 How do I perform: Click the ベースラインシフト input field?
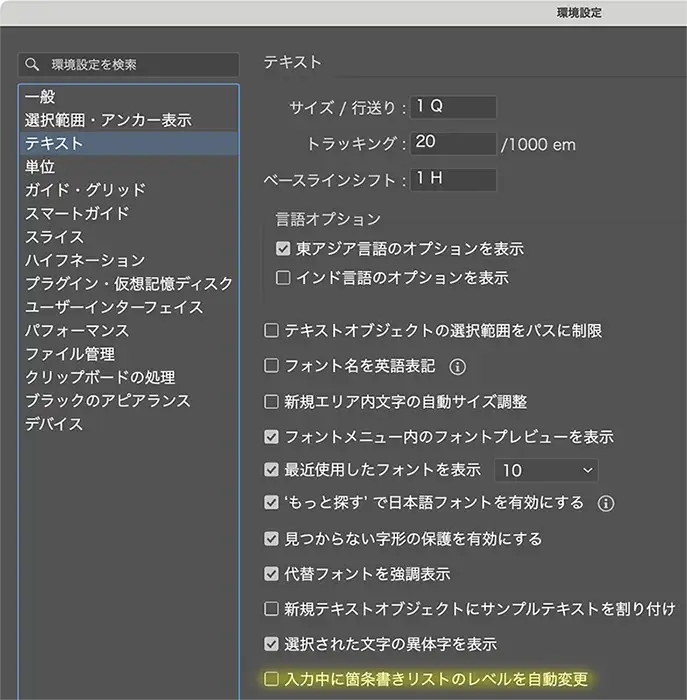click(x=452, y=180)
